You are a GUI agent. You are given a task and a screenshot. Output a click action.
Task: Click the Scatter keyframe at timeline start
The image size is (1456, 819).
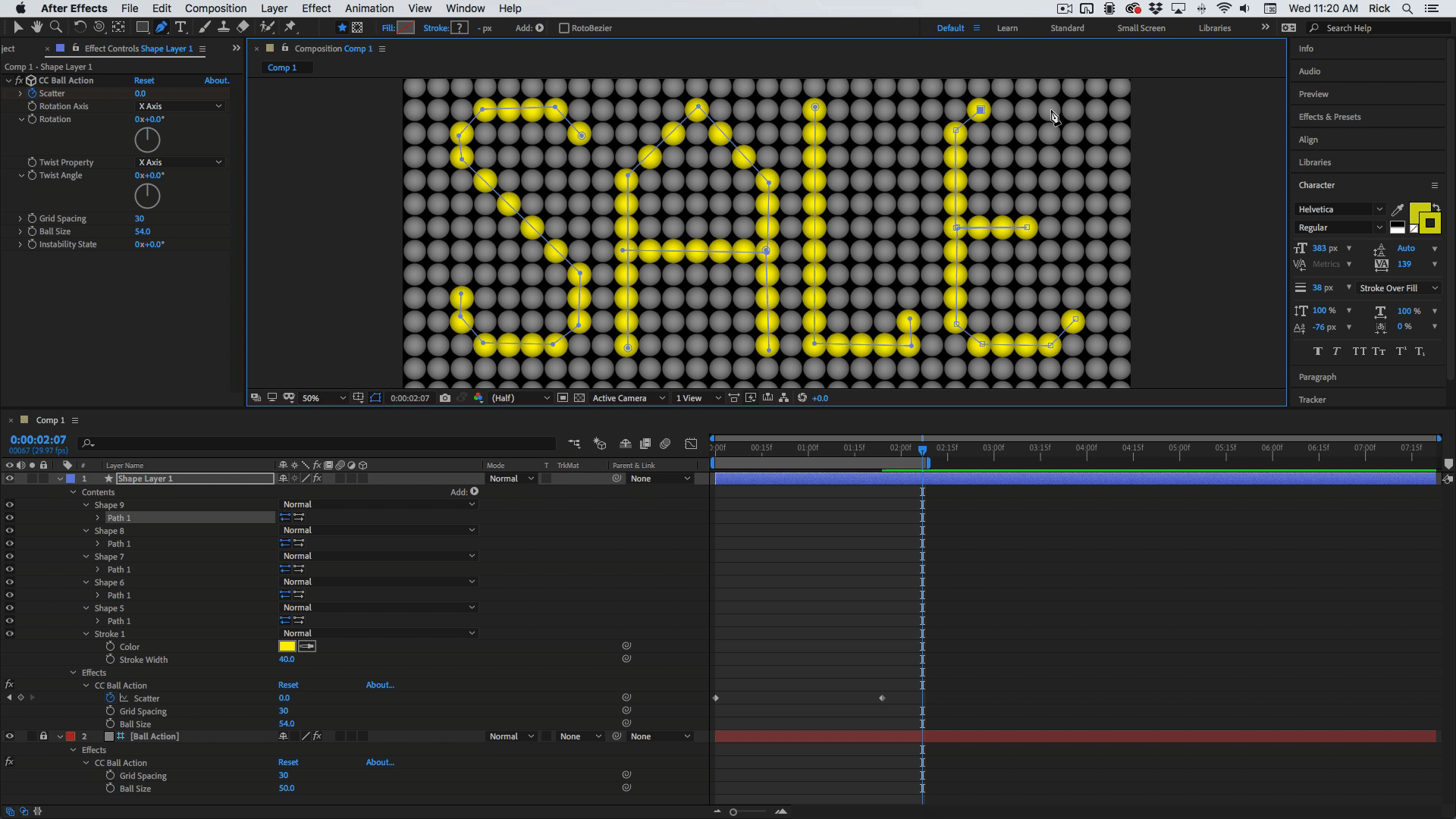pos(716,698)
